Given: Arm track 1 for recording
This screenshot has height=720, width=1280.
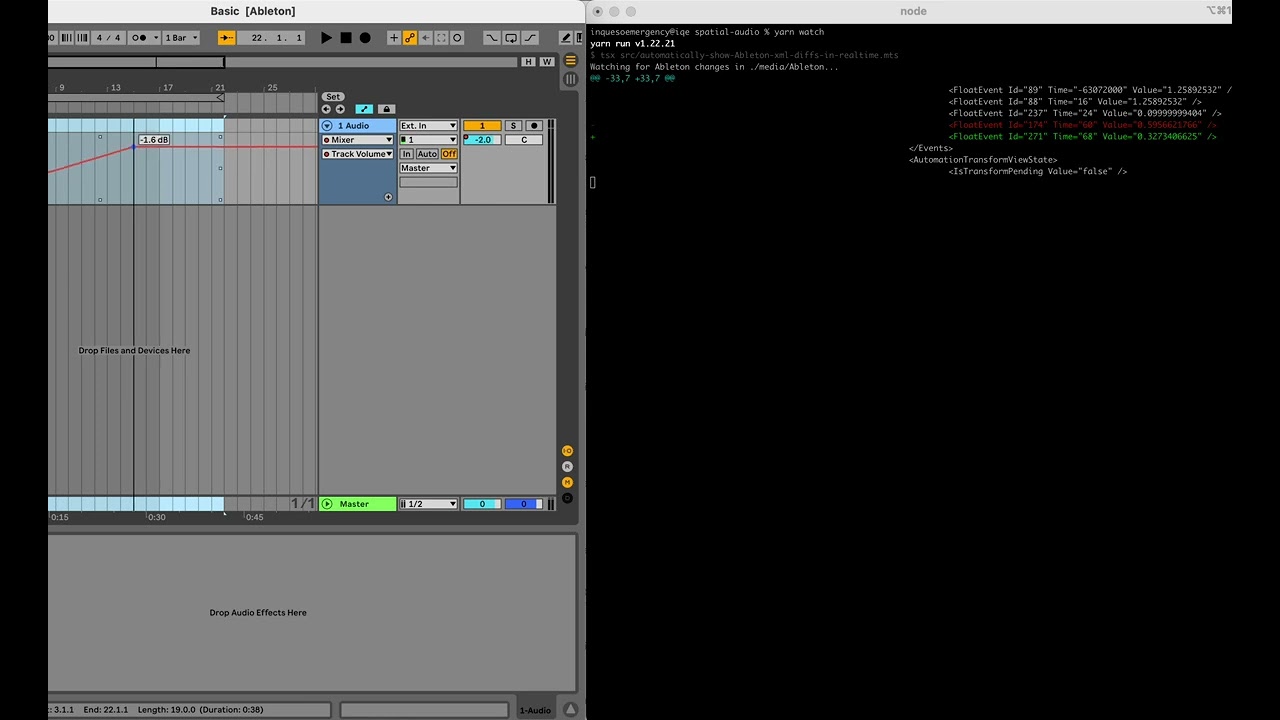Looking at the screenshot, I should (x=534, y=126).
